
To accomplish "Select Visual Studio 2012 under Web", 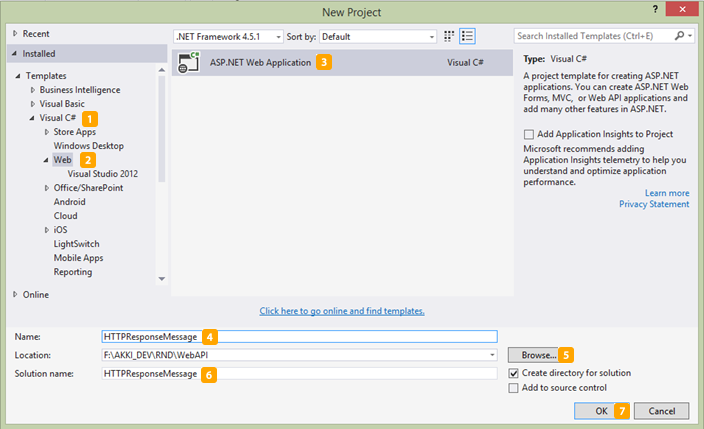I will click(103, 174).
